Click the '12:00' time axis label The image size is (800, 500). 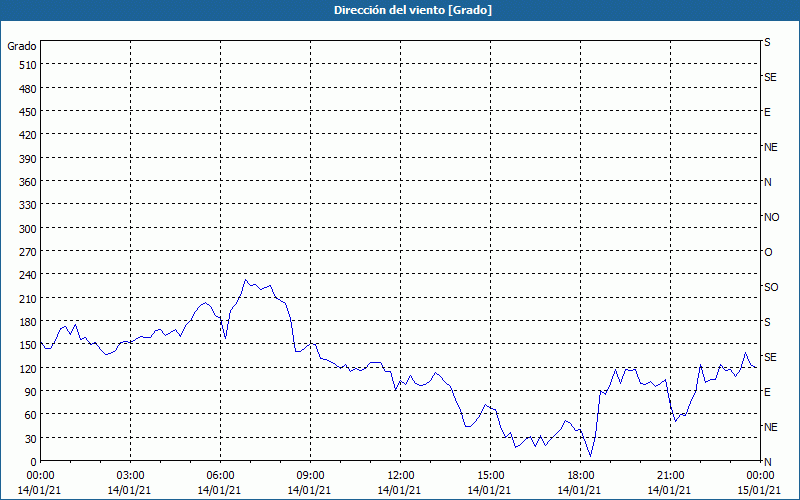pyautogui.click(x=400, y=476)
